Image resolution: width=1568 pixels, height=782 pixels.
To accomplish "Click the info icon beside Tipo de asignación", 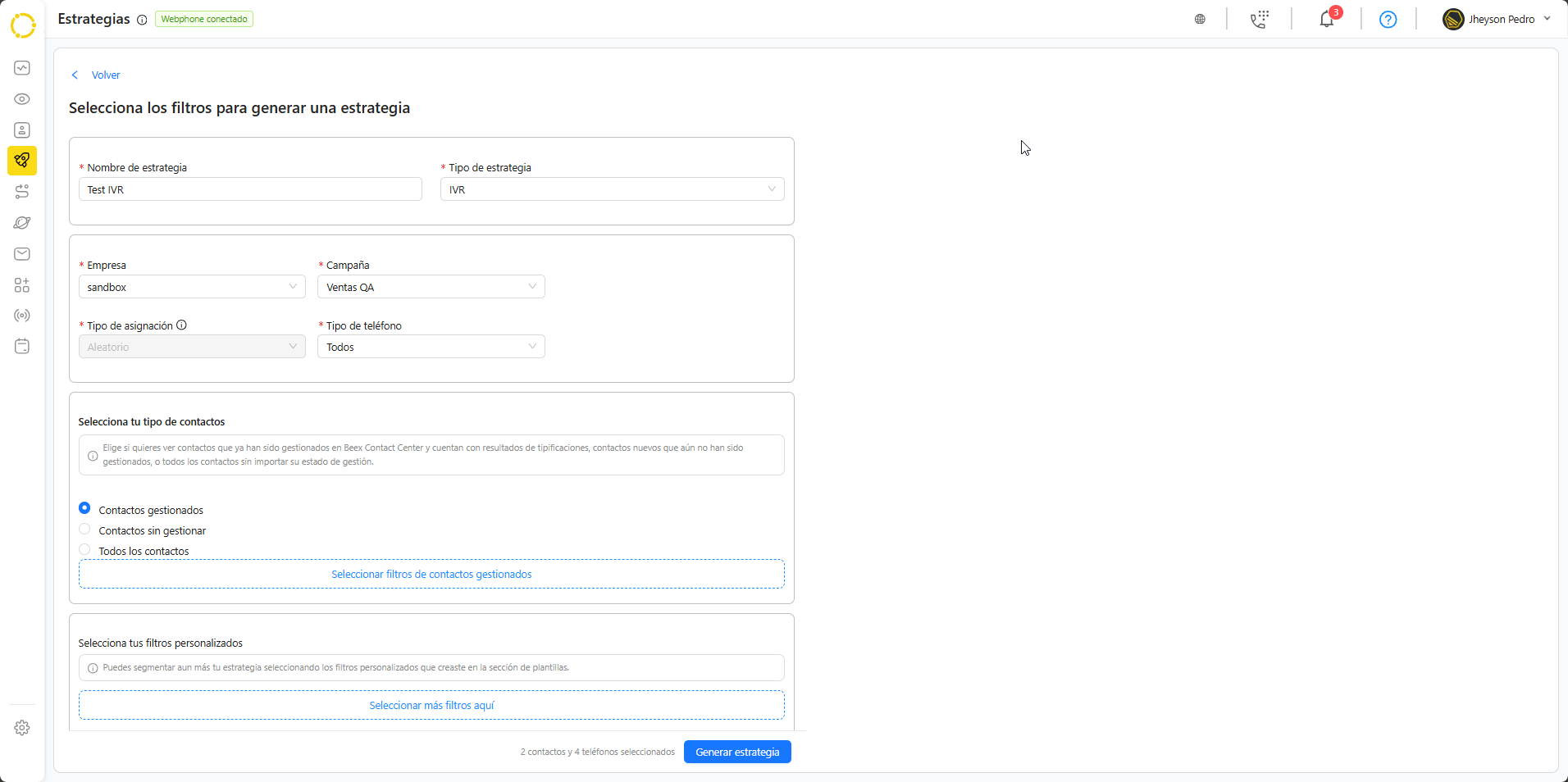I will pos(182,325).
